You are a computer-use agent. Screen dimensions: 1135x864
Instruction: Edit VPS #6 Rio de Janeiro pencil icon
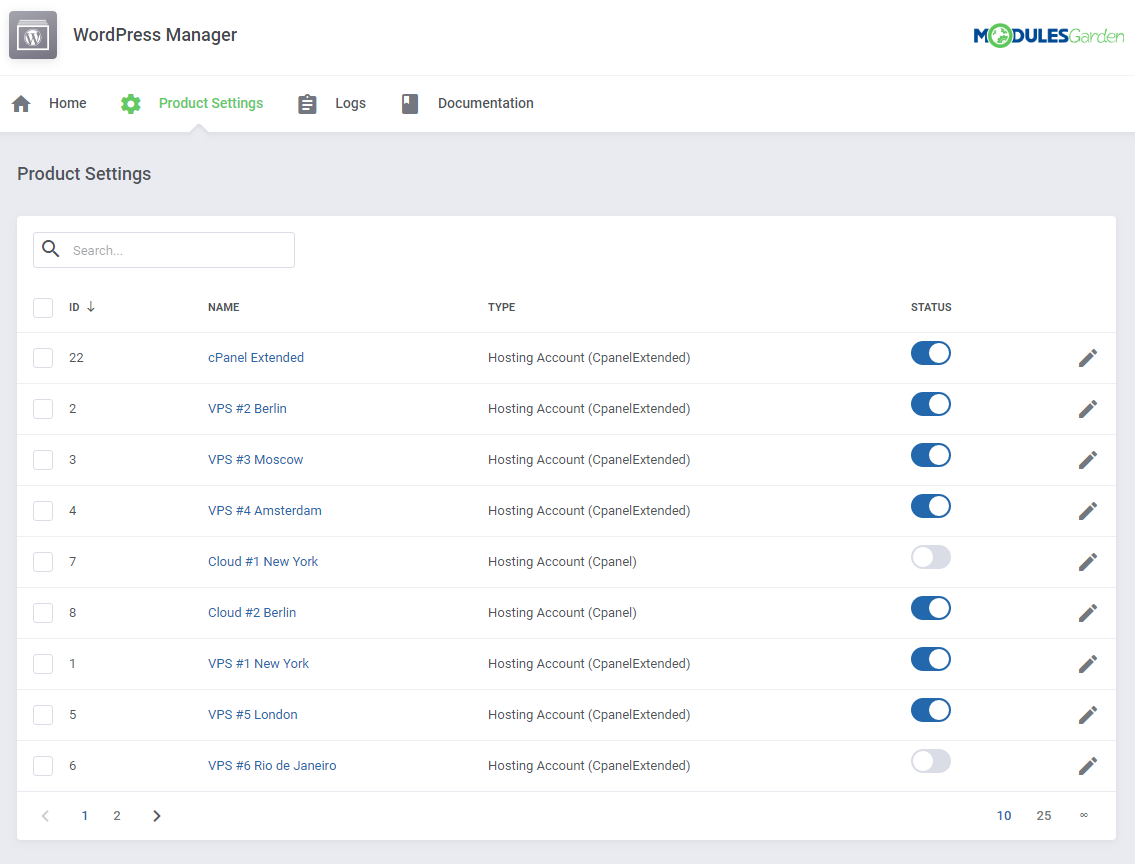pos(1087,766)
